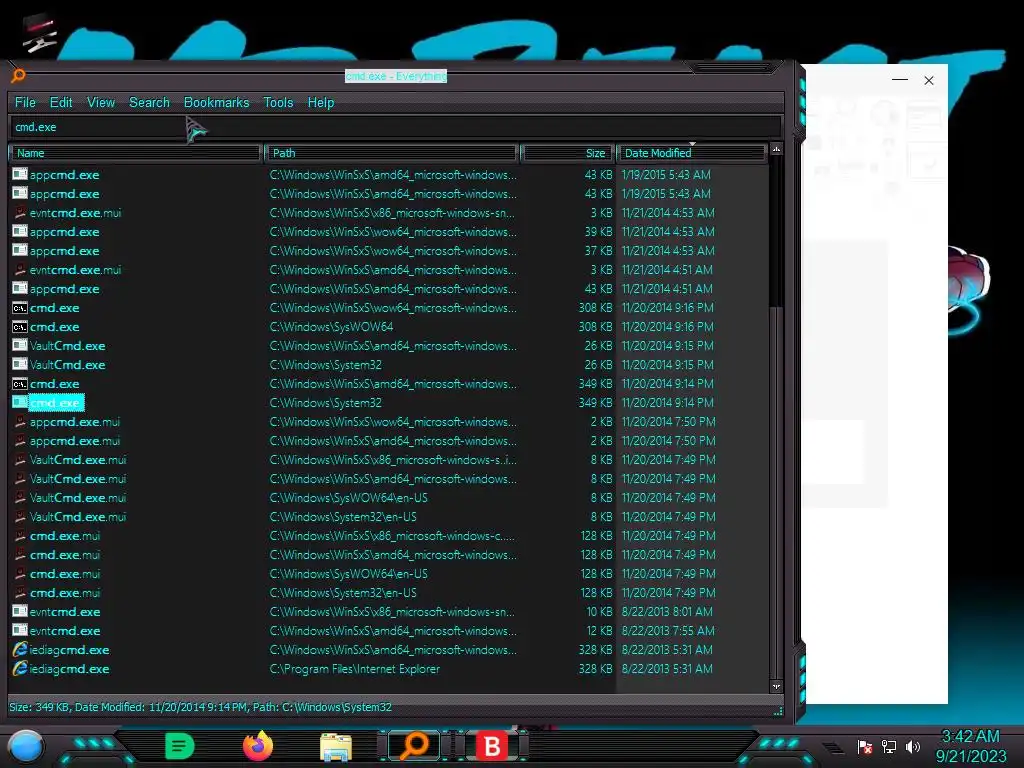This screenshot has width=1024, height=768.
Task: Click the status bar file details text
Action: [x=200, y=707]
